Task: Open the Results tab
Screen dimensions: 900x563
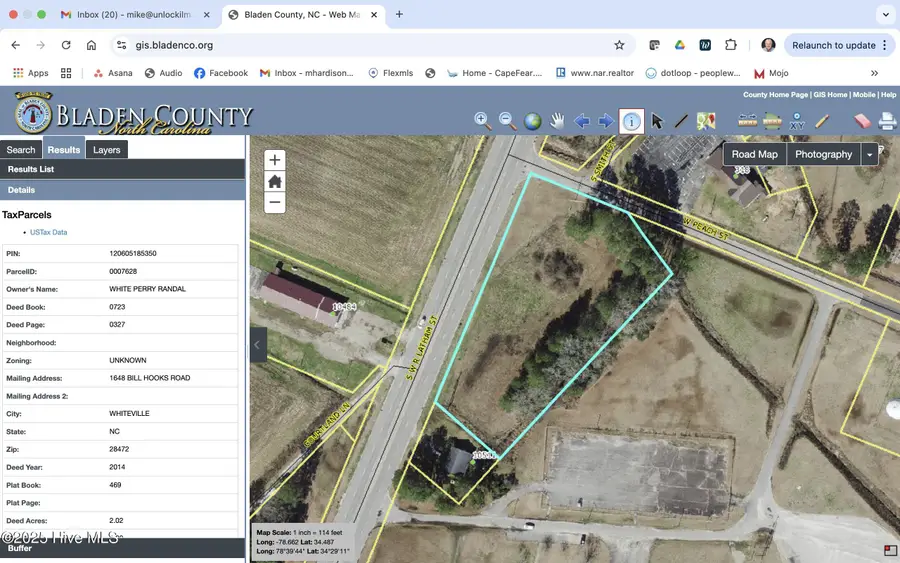Action: point(64,149)
